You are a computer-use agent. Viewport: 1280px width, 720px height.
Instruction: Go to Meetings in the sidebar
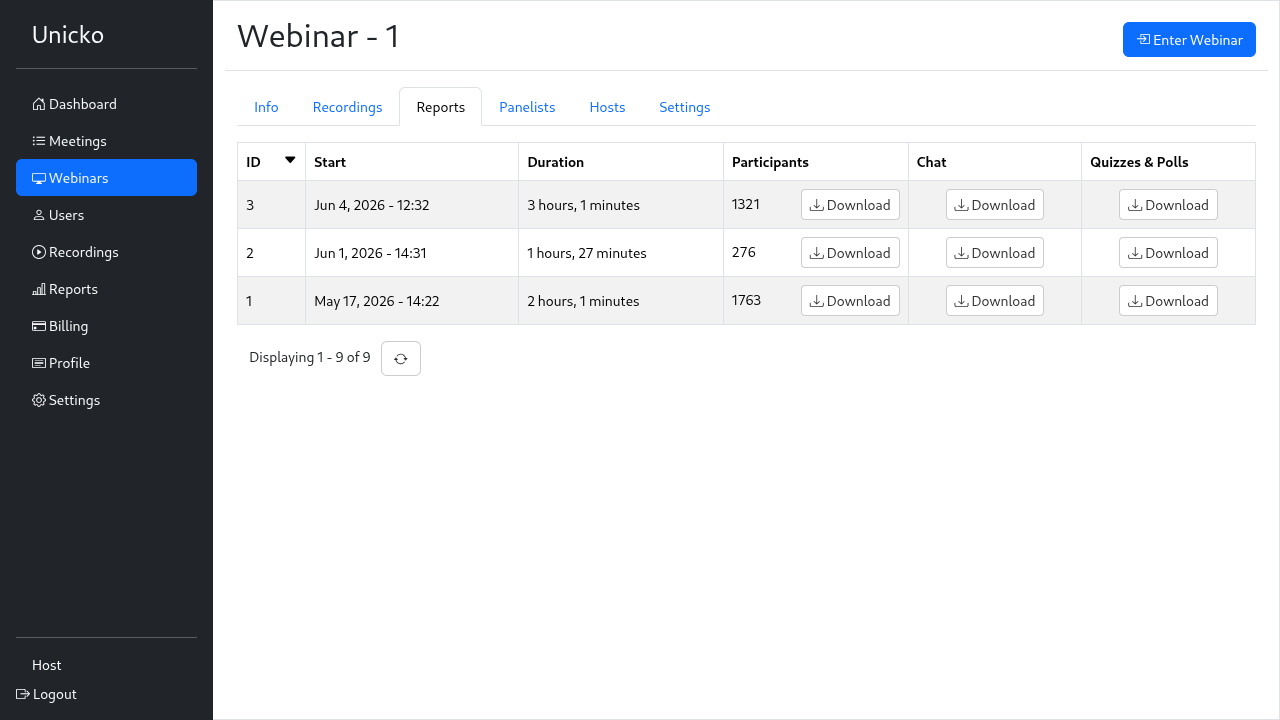click(x=106, y=141)
